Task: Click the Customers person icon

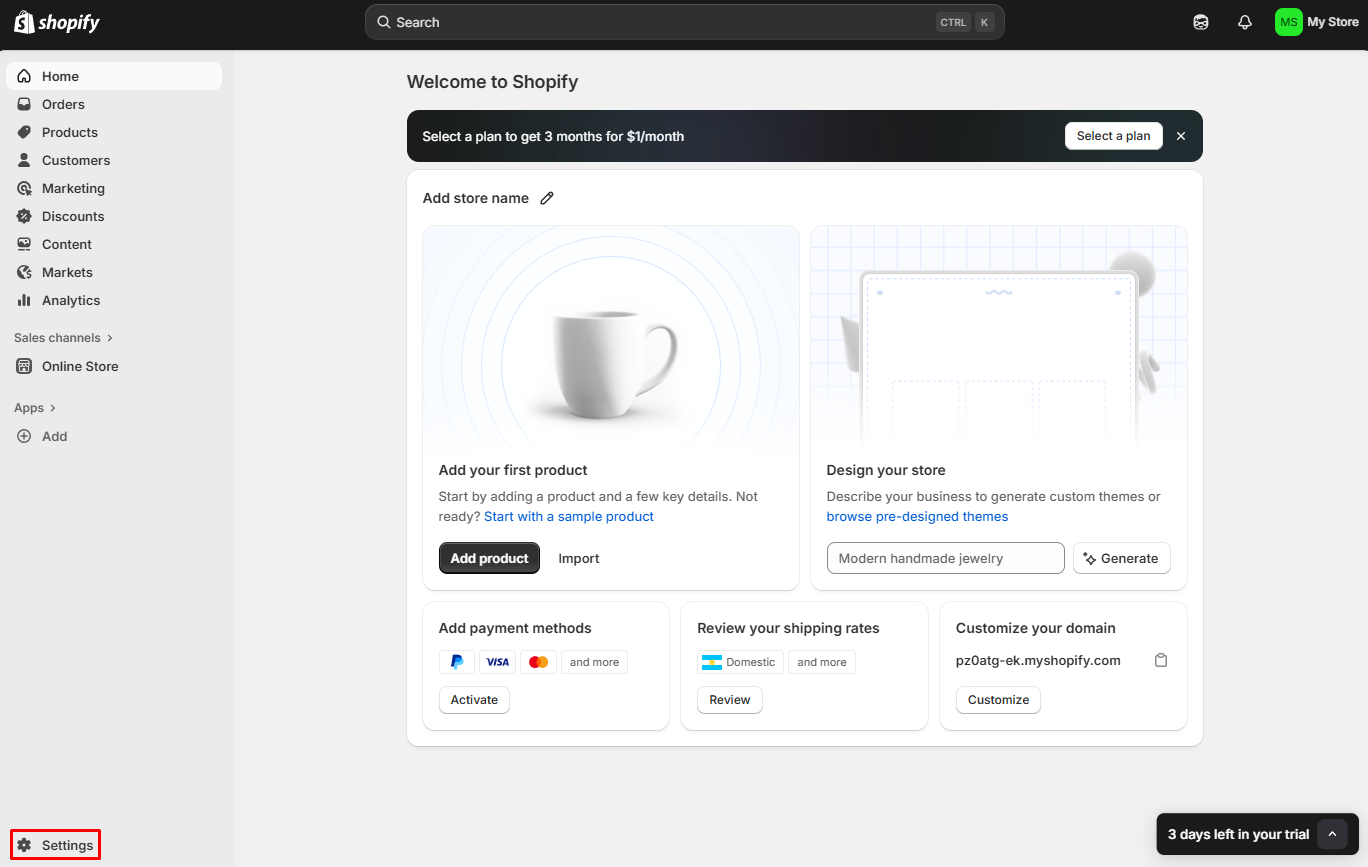Action: (x=24, y=160)
